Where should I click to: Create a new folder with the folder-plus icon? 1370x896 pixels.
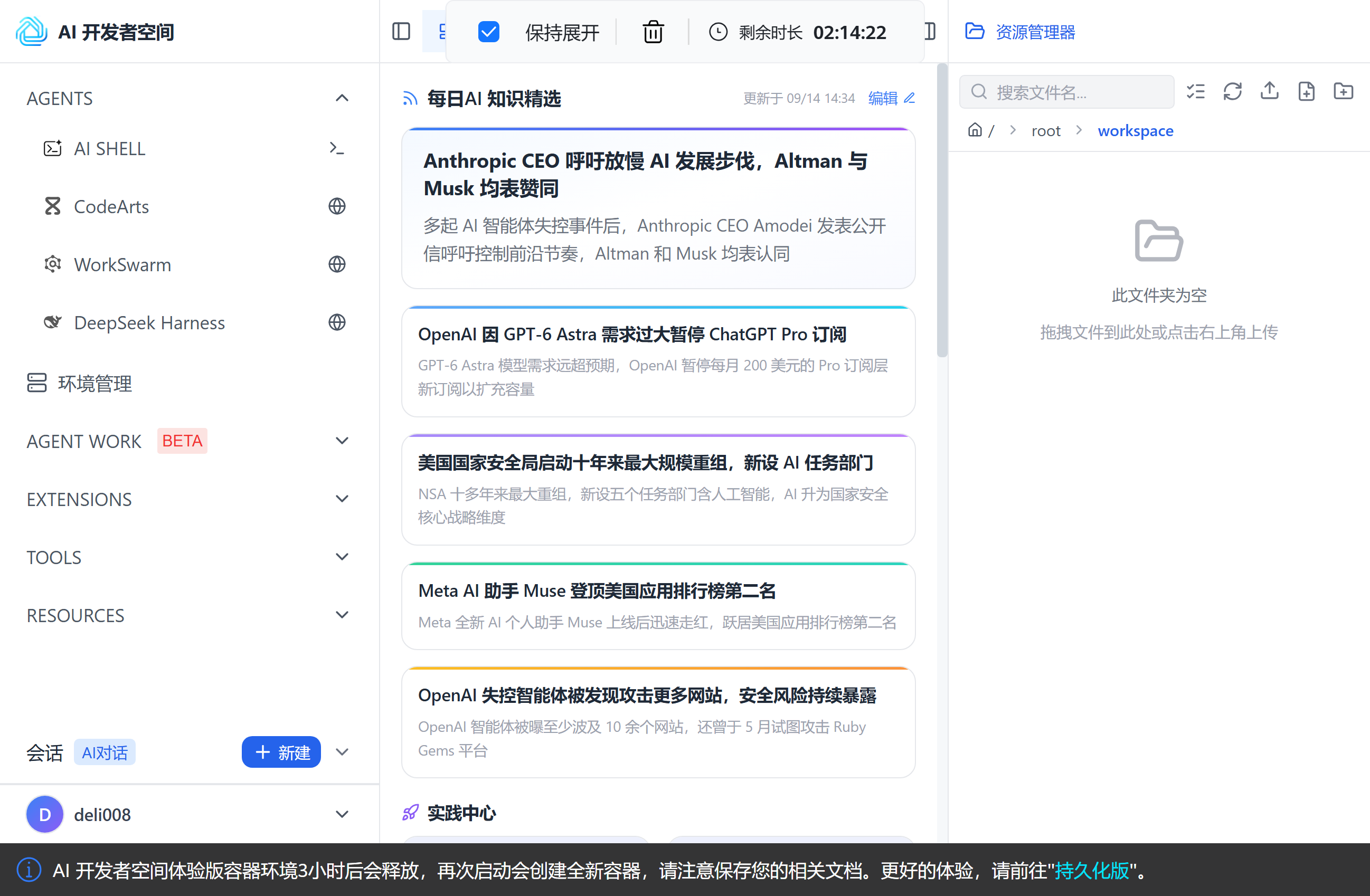(1344, 91)
